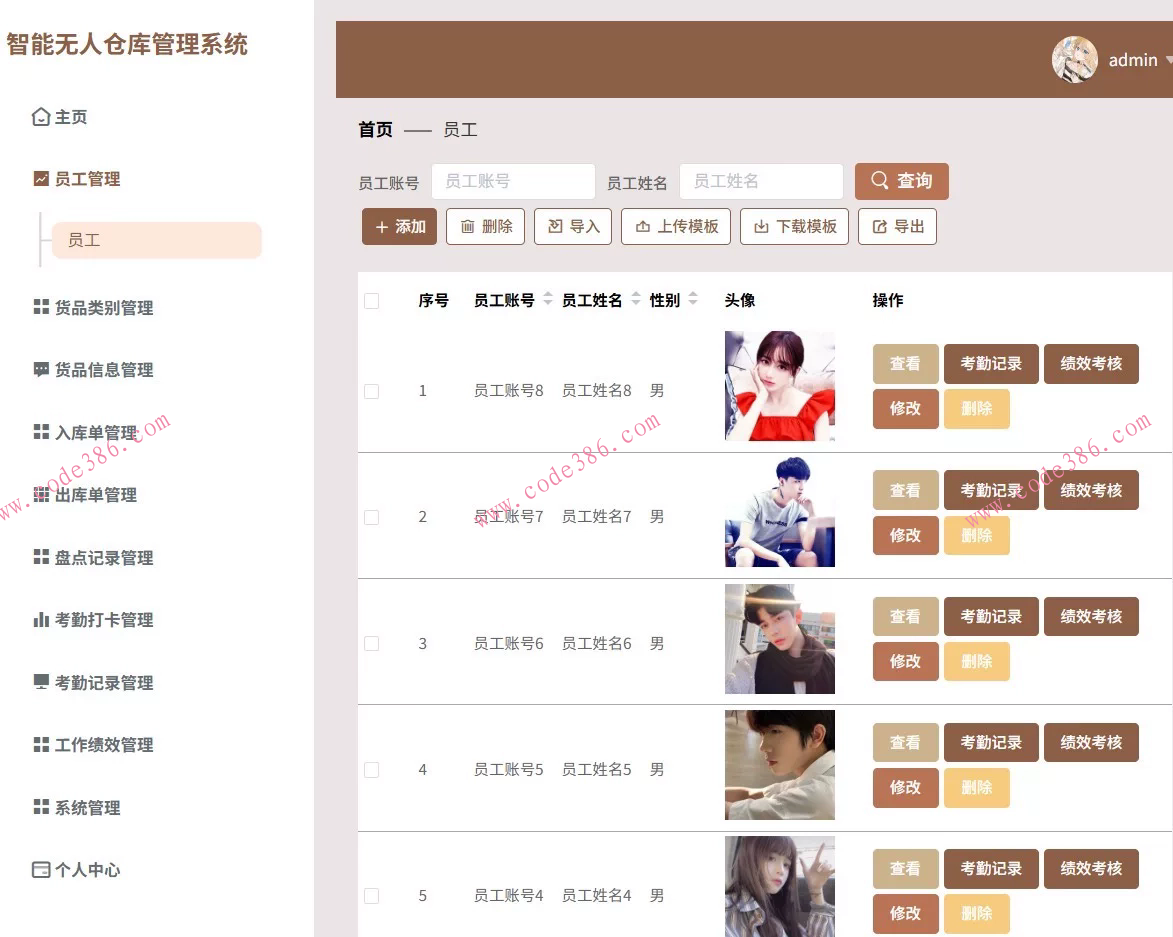Check the row checkbox for 员工账号6
1173x937 pixels.
tap(371, 643)
